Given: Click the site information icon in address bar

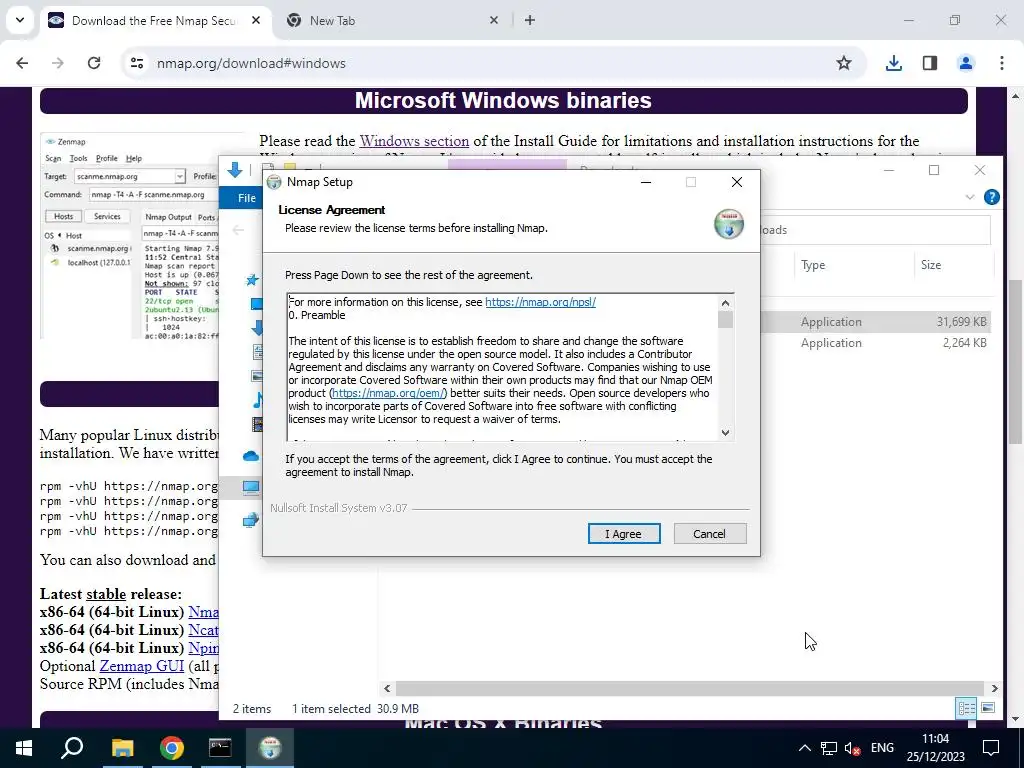Looking at the screenshot, I should (136, 63).
